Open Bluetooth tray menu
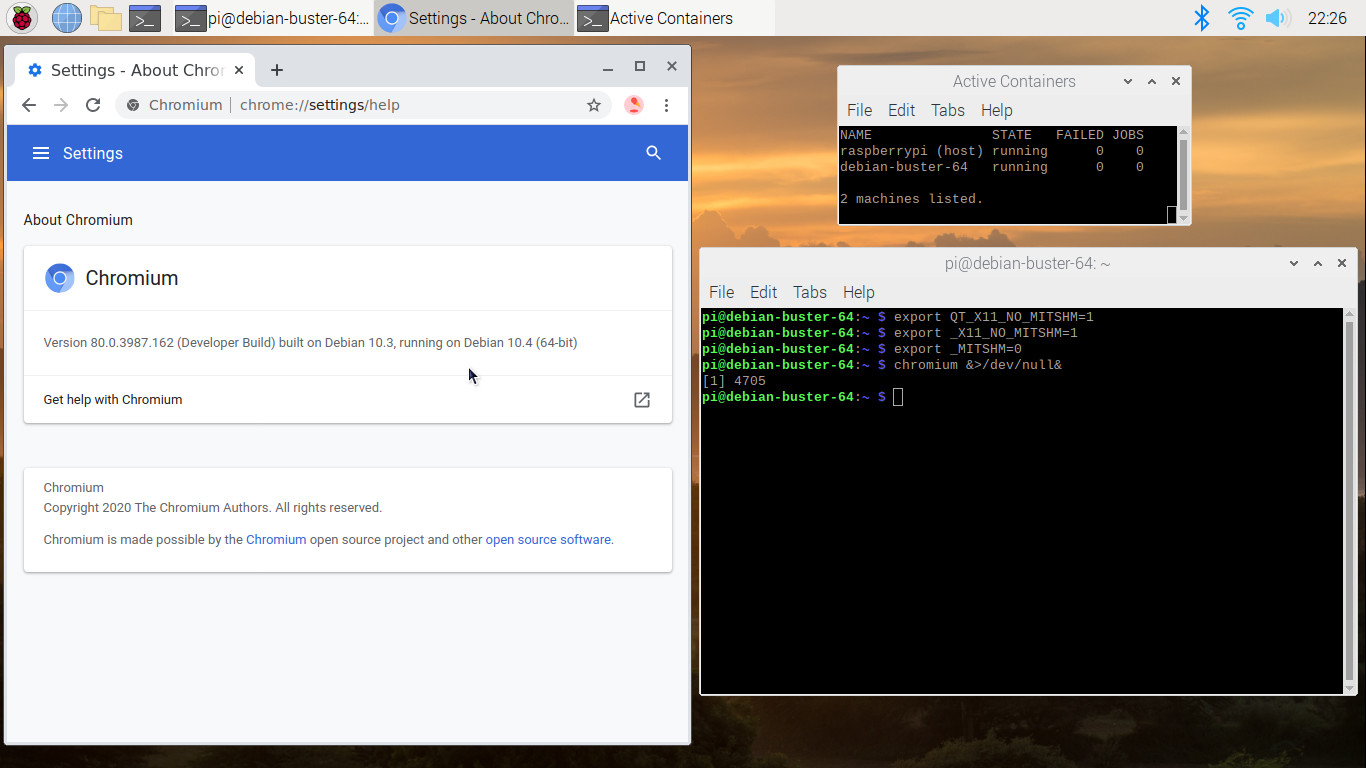1366x768 pixels. pyautogui.click(x=1202, y=18)
